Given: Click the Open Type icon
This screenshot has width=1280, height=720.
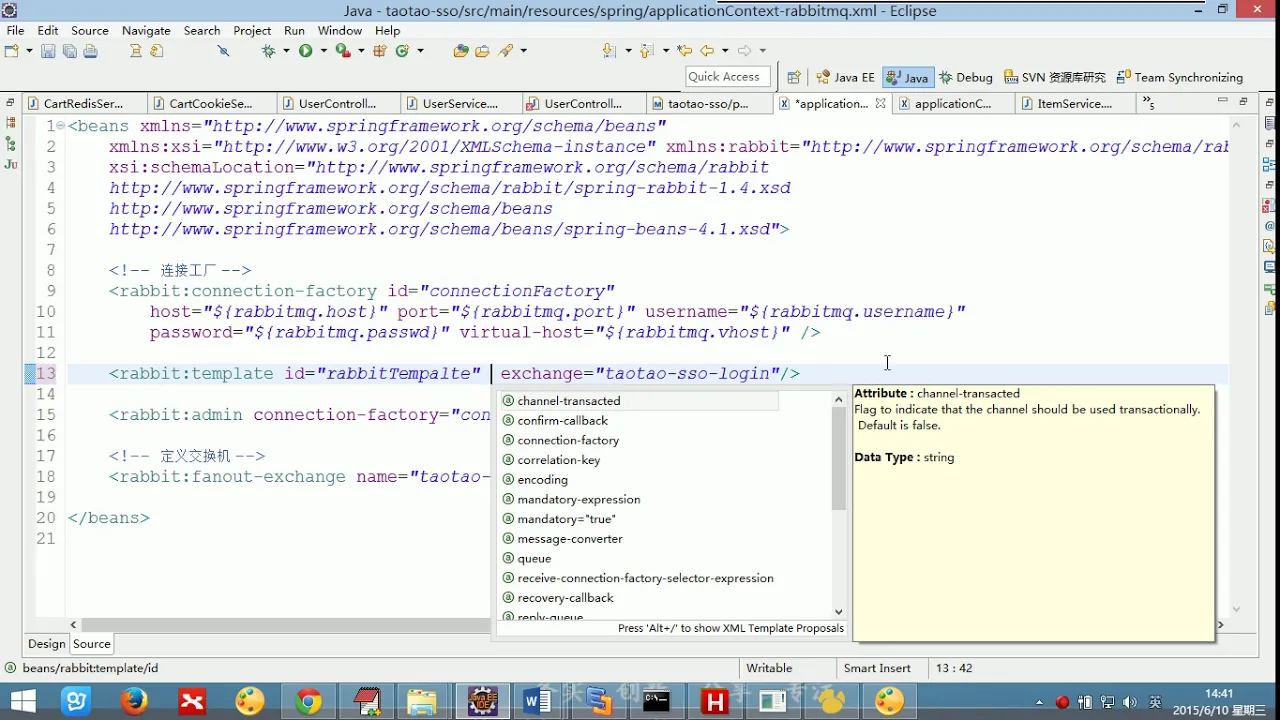Looking at the screenshot, I should 460,51.
